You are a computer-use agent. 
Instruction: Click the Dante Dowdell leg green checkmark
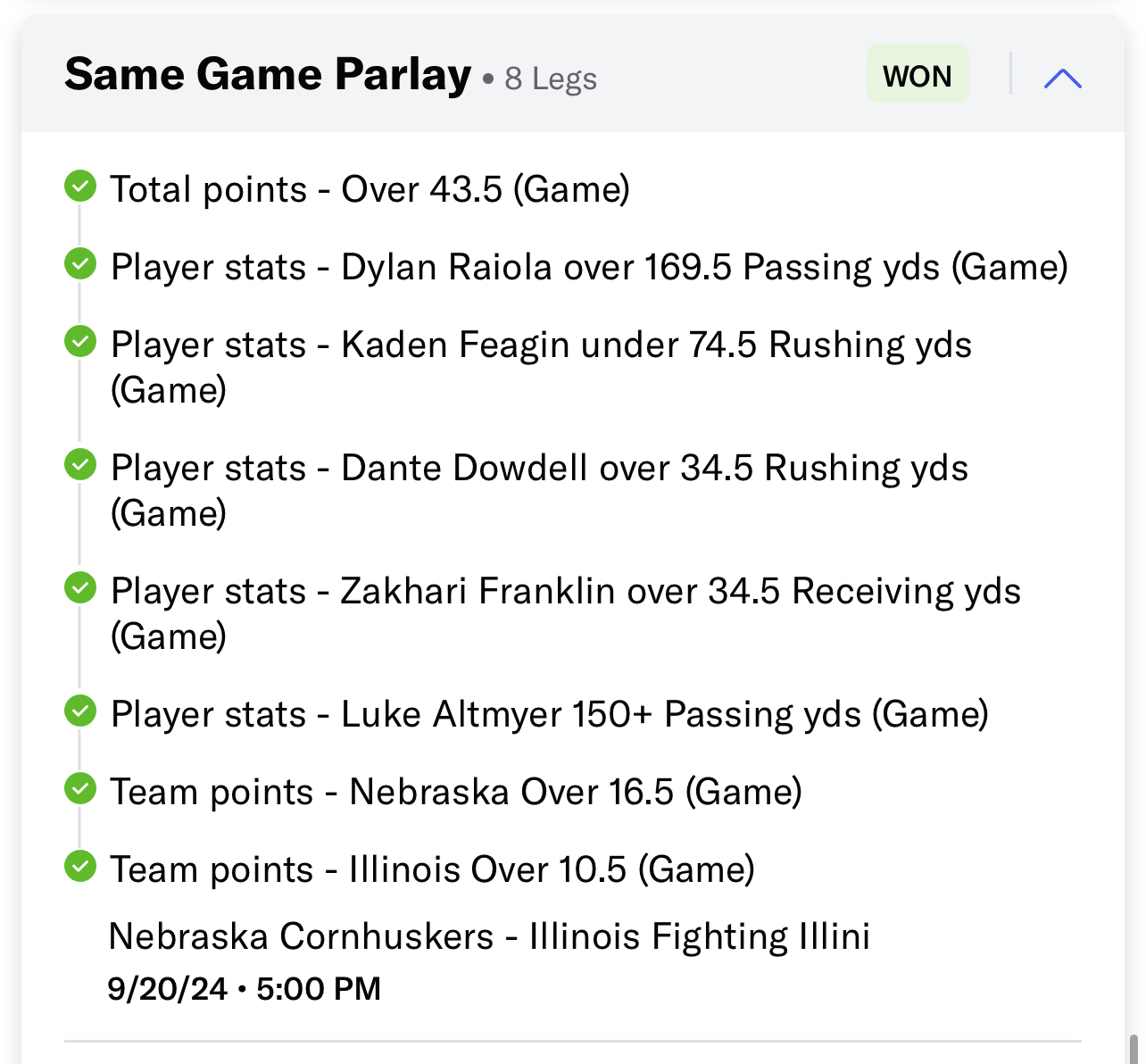tap(80, 465)
